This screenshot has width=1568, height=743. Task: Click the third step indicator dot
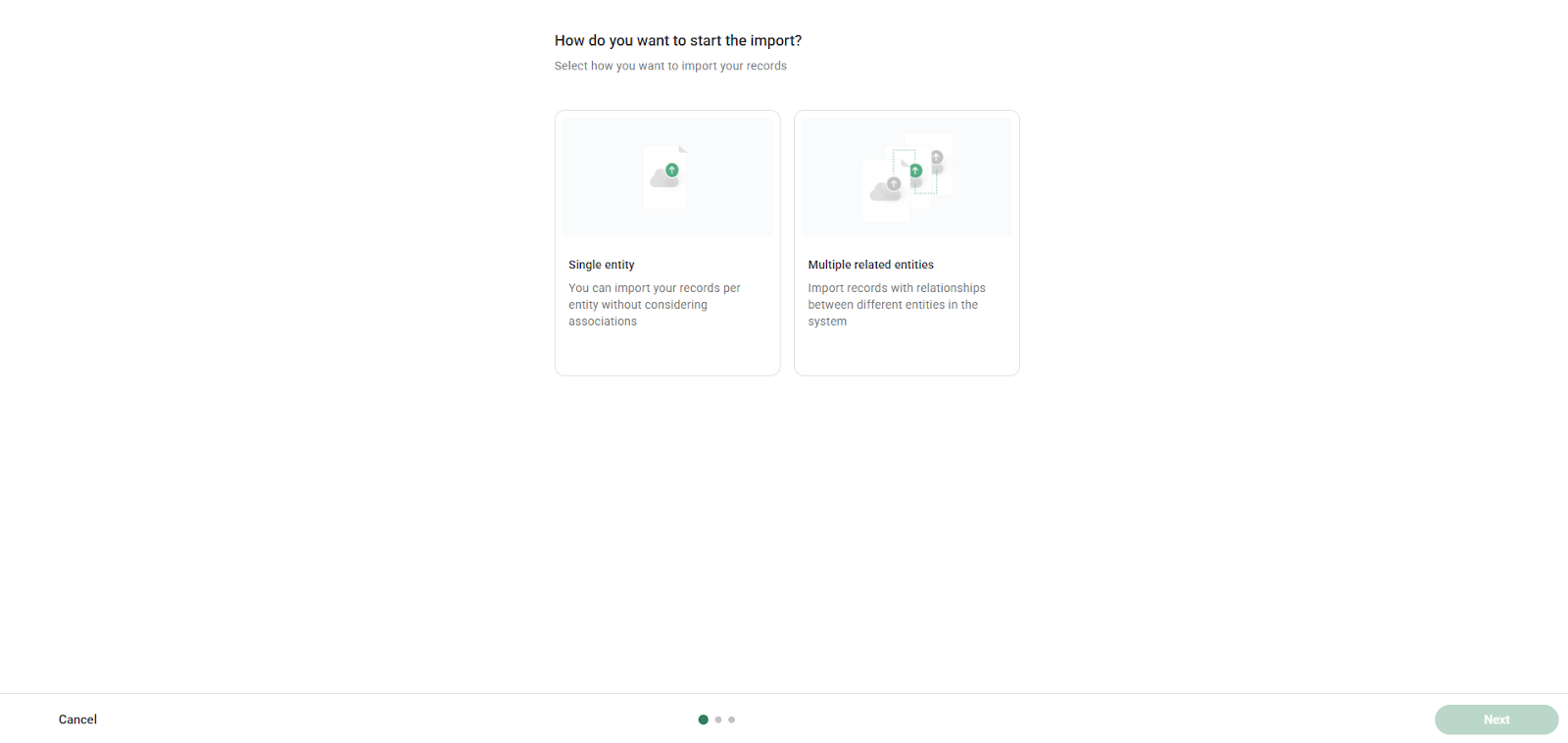click(x=732, y=719)
